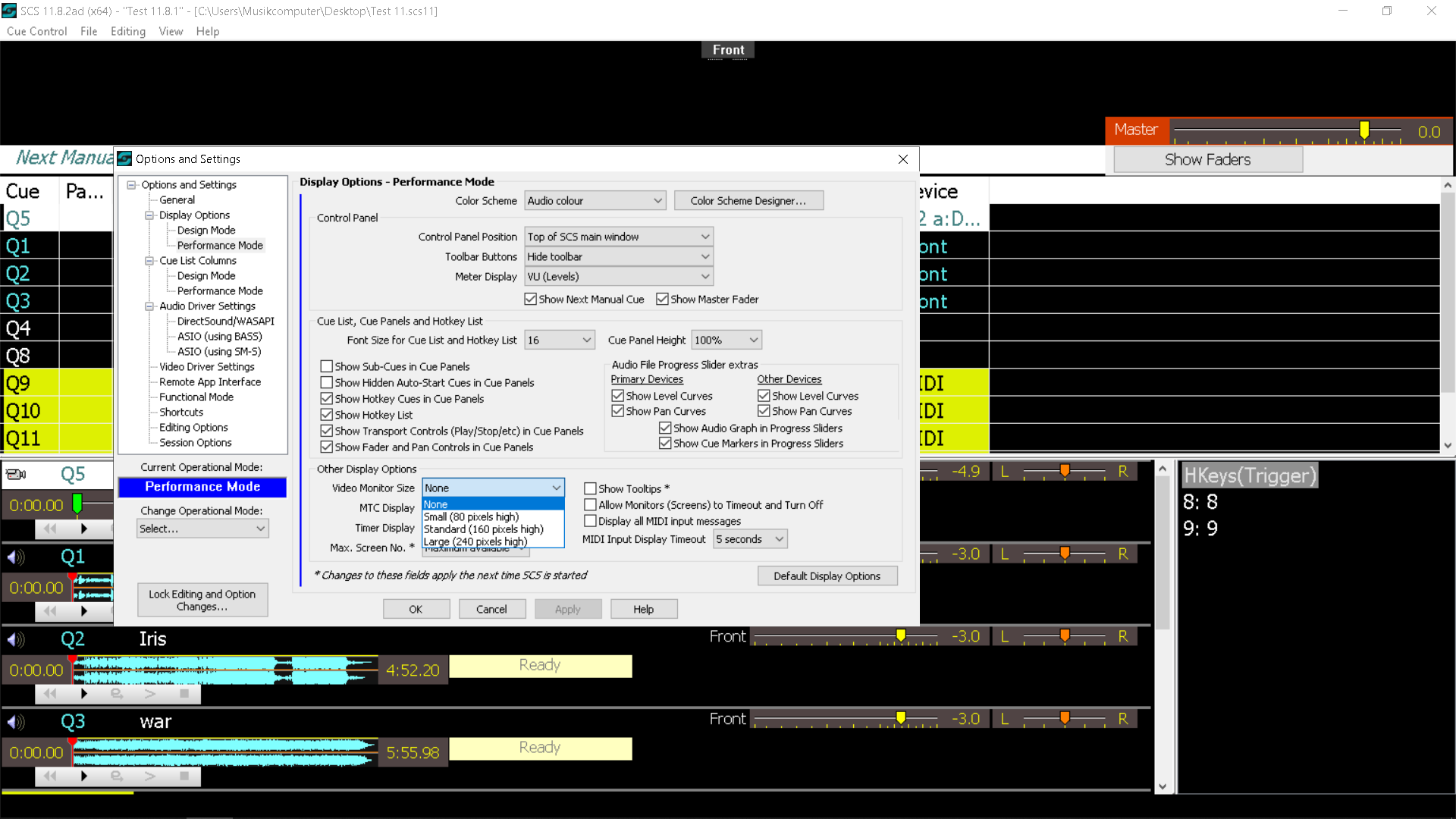Open the Control Panel Position dropdown
Image resolution: width=1456 pixels, height=819 pixels.
pos(619,237)
